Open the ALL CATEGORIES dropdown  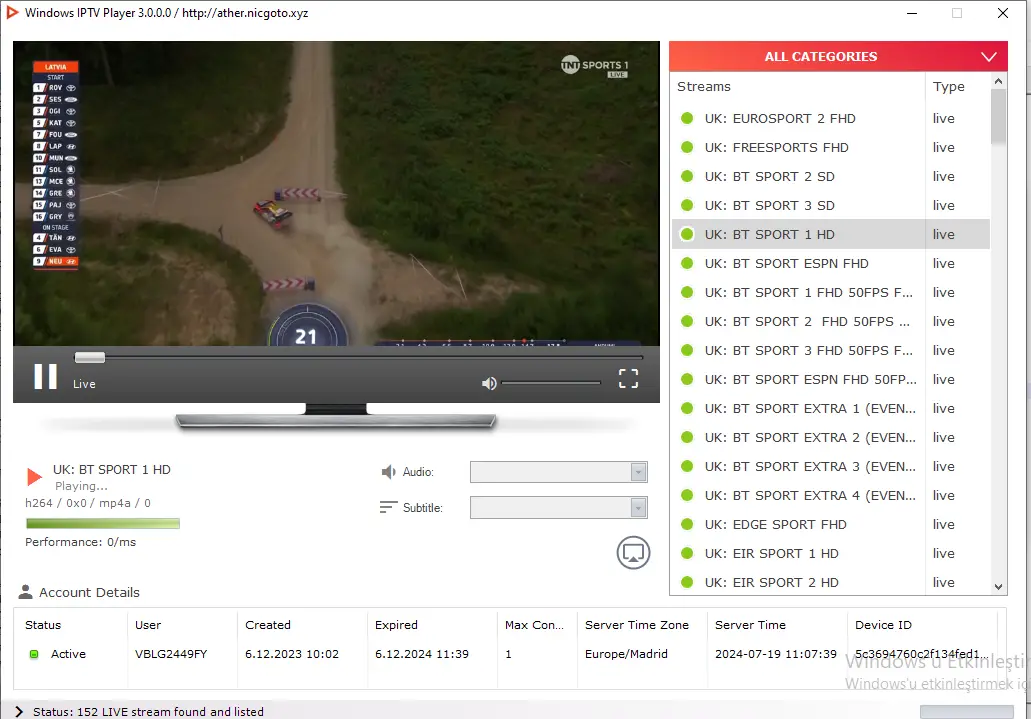click(x=838, y=57)
